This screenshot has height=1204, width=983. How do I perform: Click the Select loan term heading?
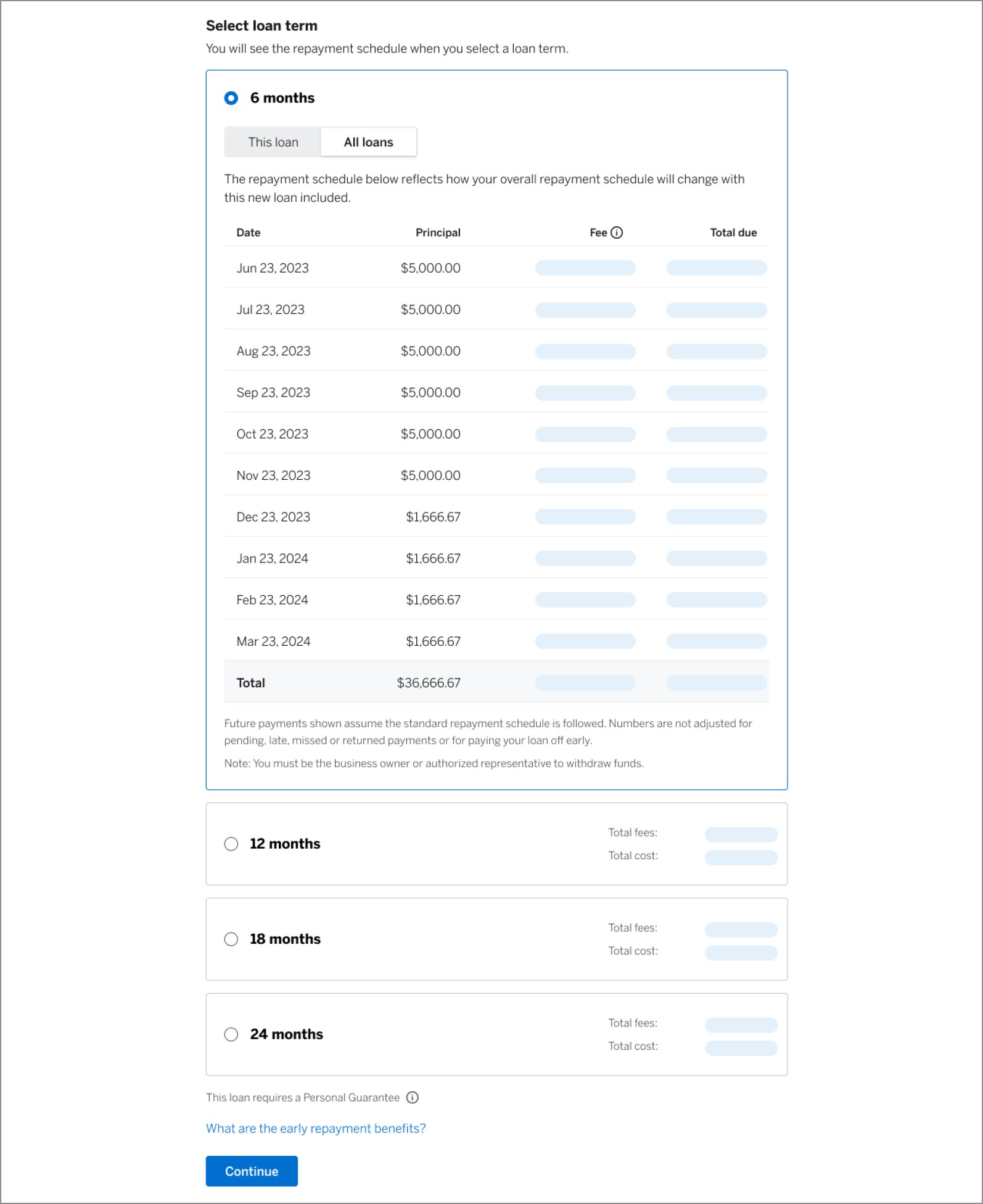click(261, 26)
